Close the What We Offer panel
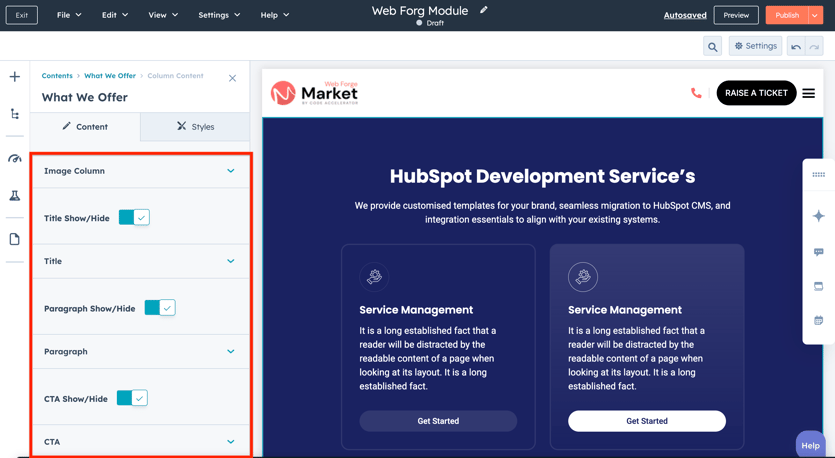 coord(232,78)
